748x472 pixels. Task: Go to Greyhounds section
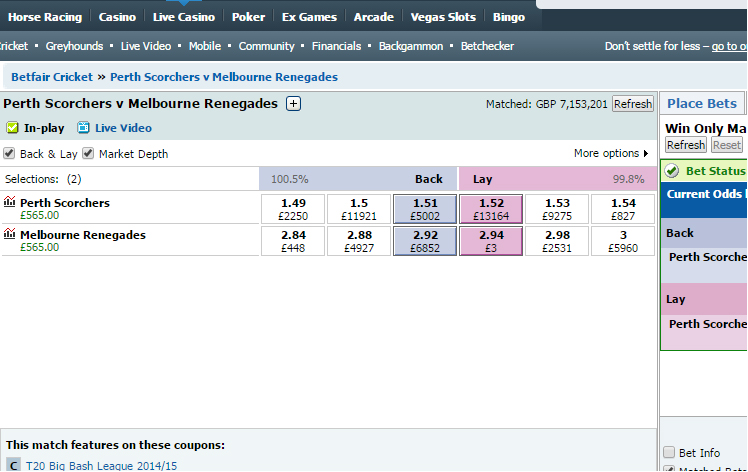pyautogui.click(x=74, y=46)
